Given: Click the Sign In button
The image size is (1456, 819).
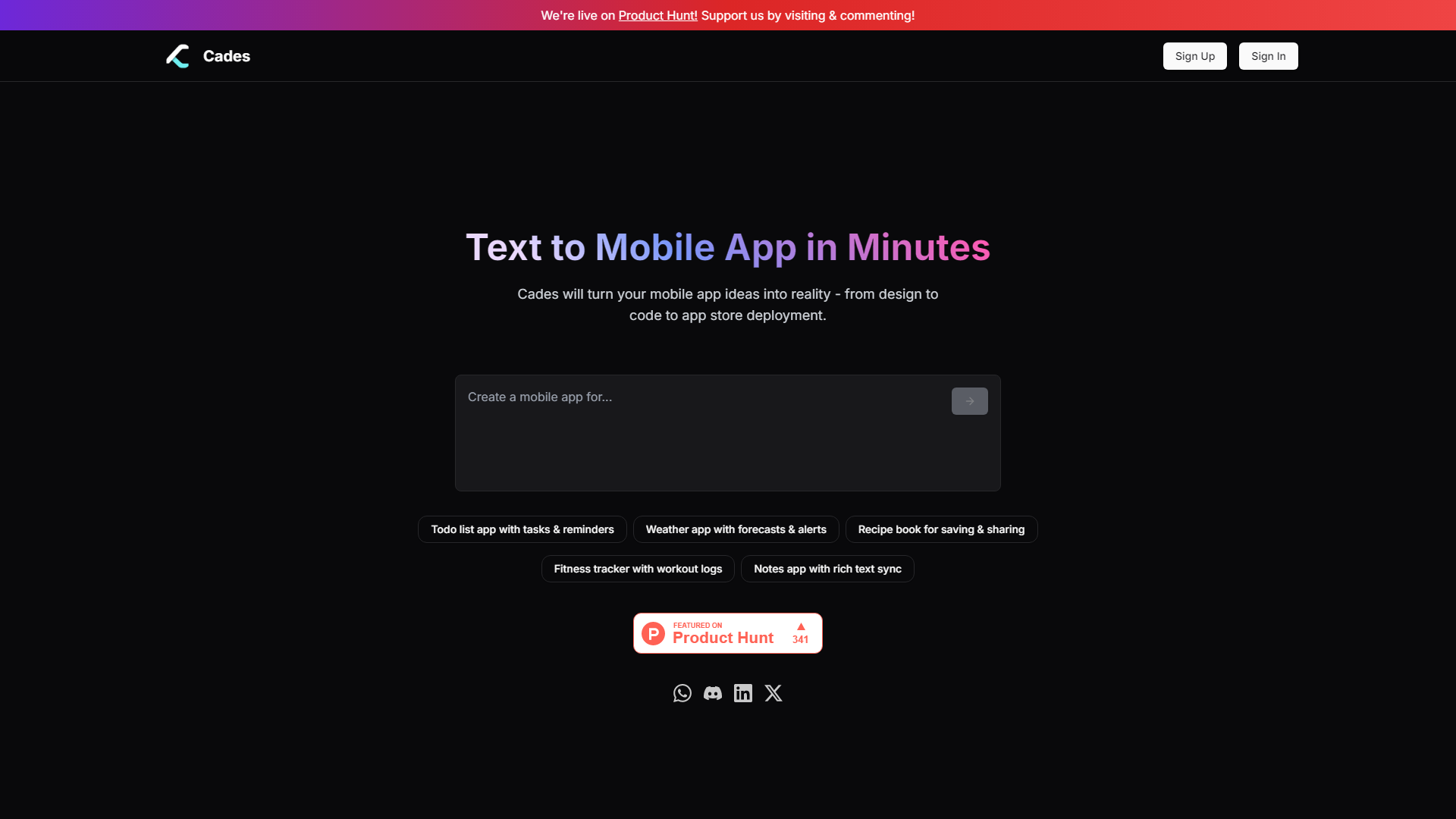Looking at the screenshot, I should point(1268,56).
